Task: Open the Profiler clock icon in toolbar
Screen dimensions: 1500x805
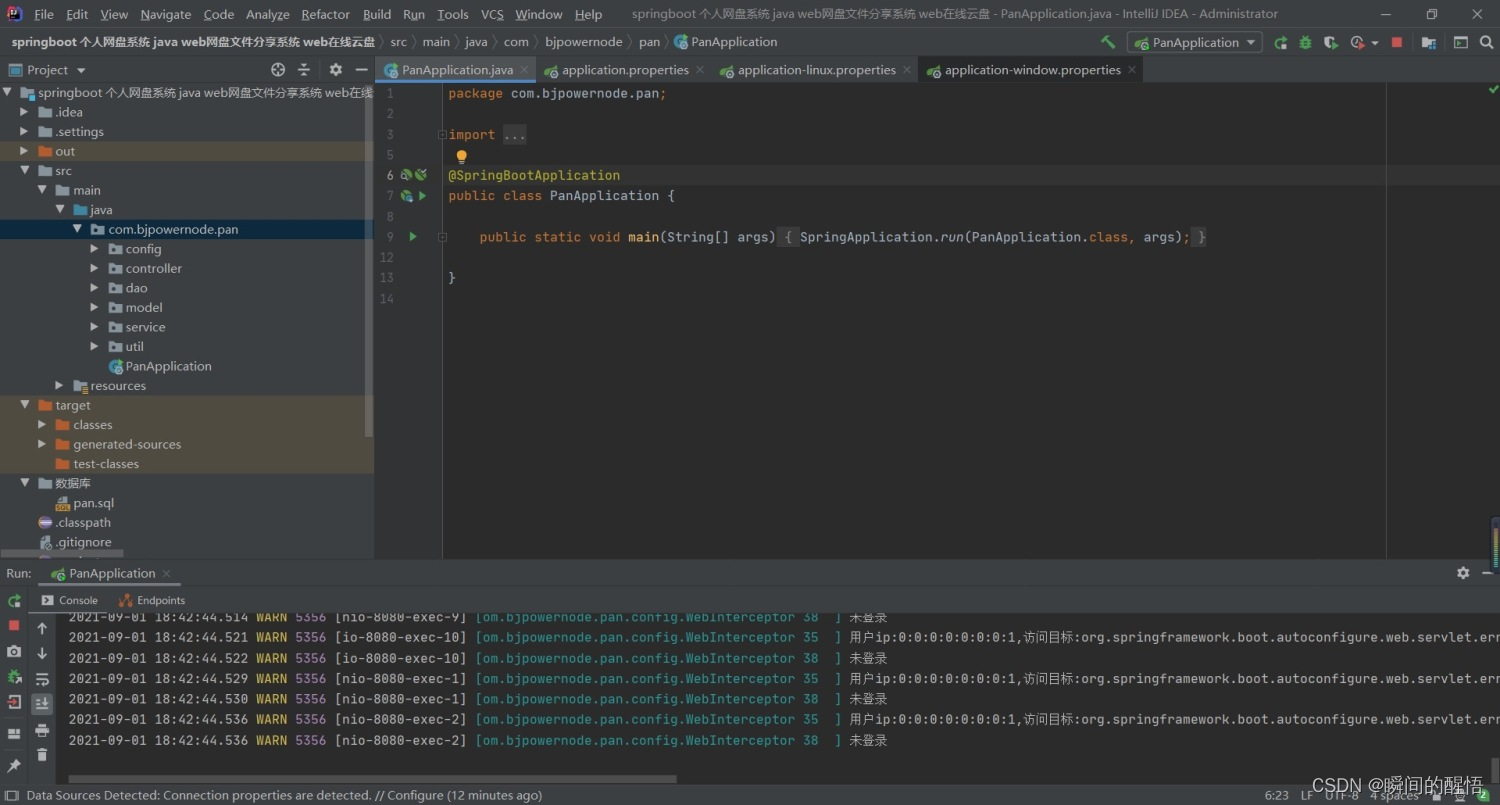Action: [x=1357, y=42]
